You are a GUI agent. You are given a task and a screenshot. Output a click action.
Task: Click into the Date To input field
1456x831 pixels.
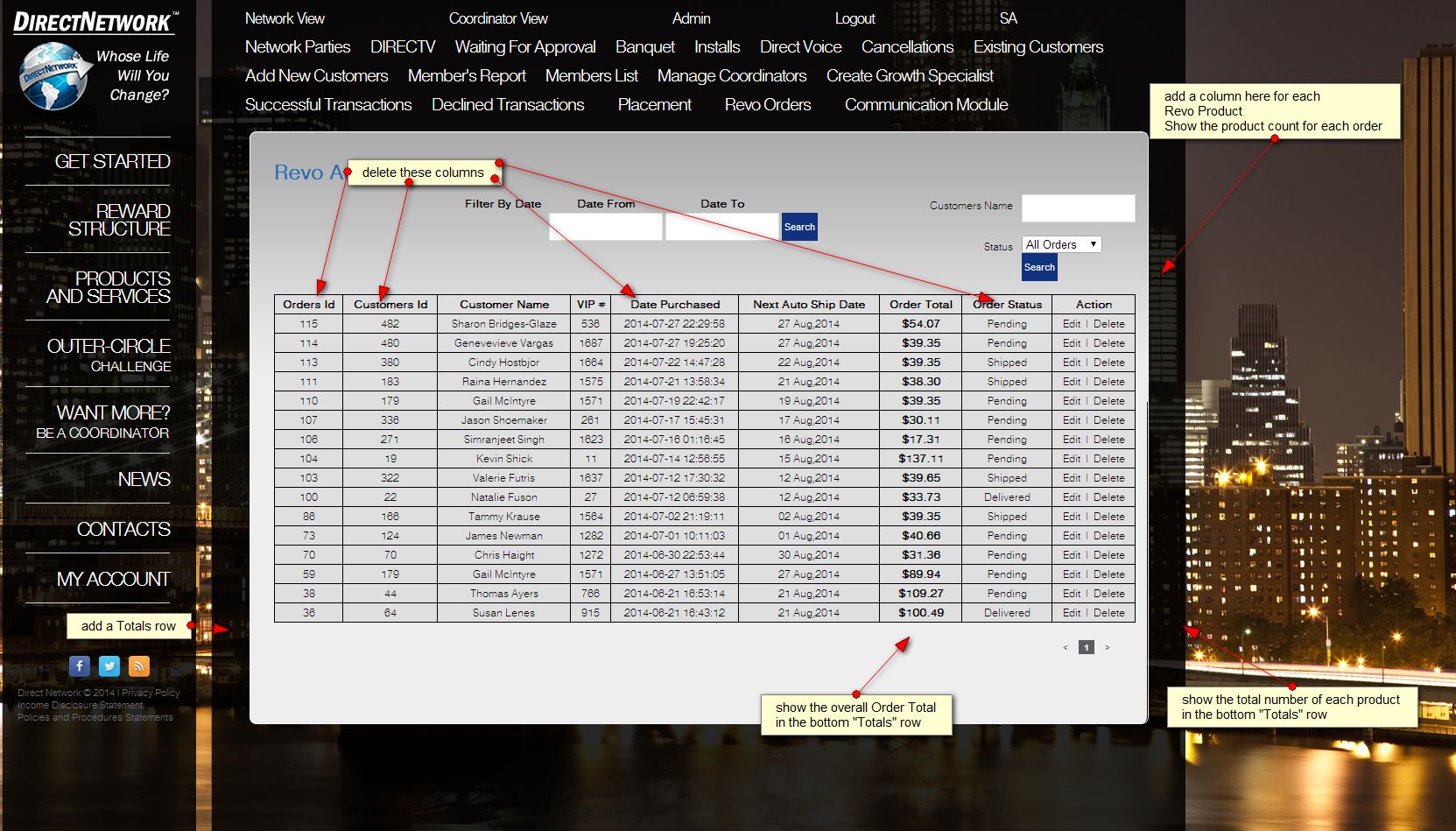pos(722,227)
